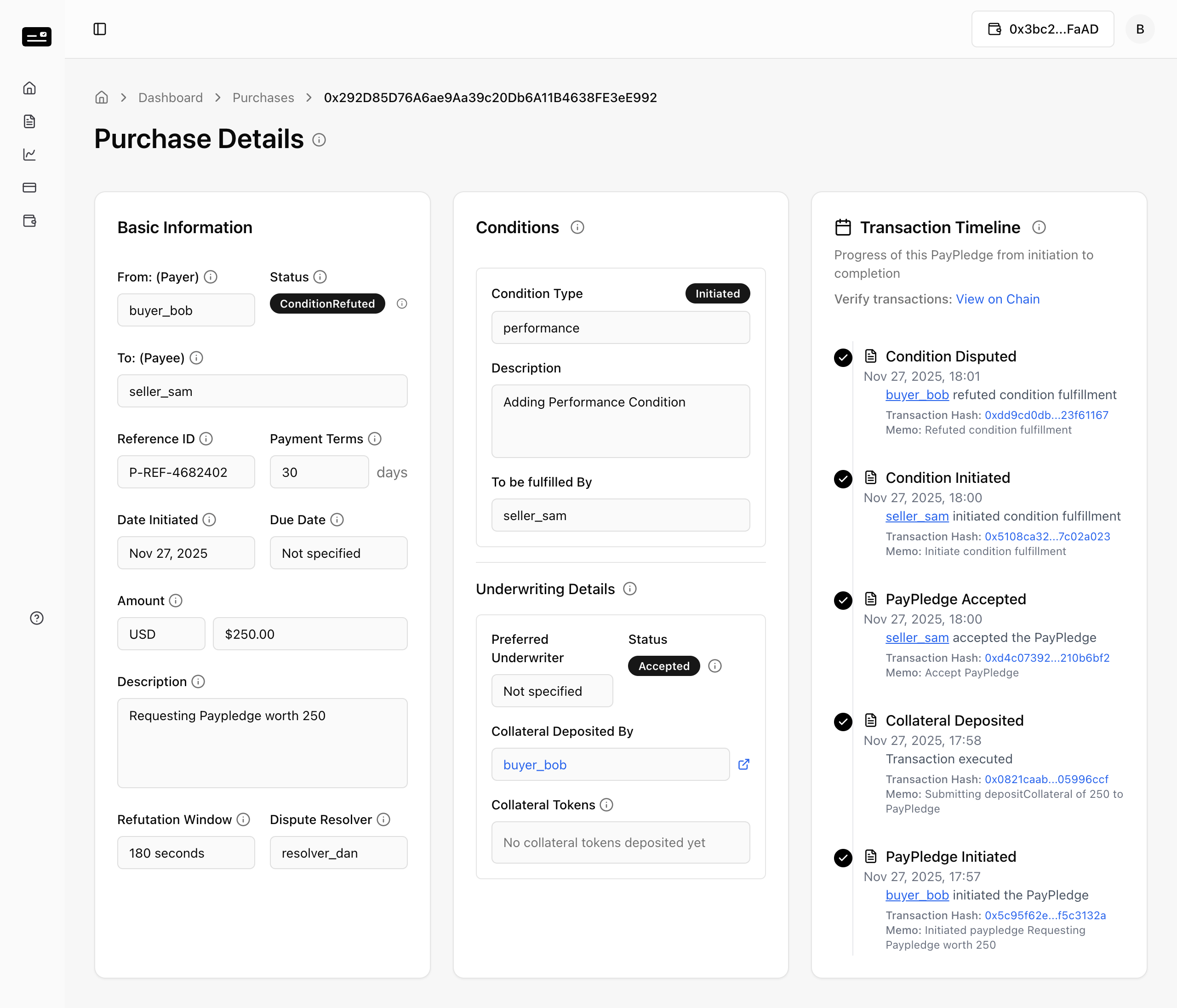
Task: Click info icon next to Refutation Window
Action: coord(243,819)
